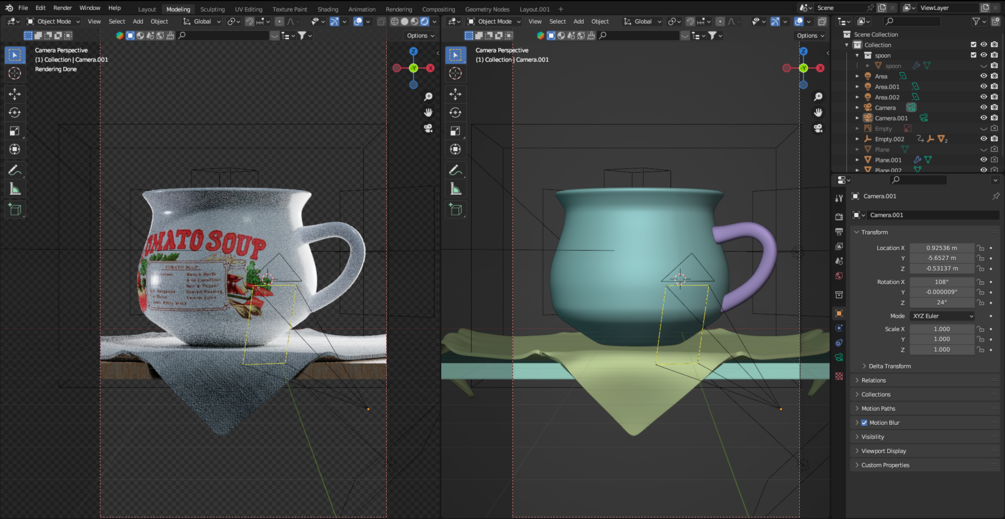Disable the Motion Blur checkbox
This screenshot has height=519, width=1005.
[x=864, y=423]
